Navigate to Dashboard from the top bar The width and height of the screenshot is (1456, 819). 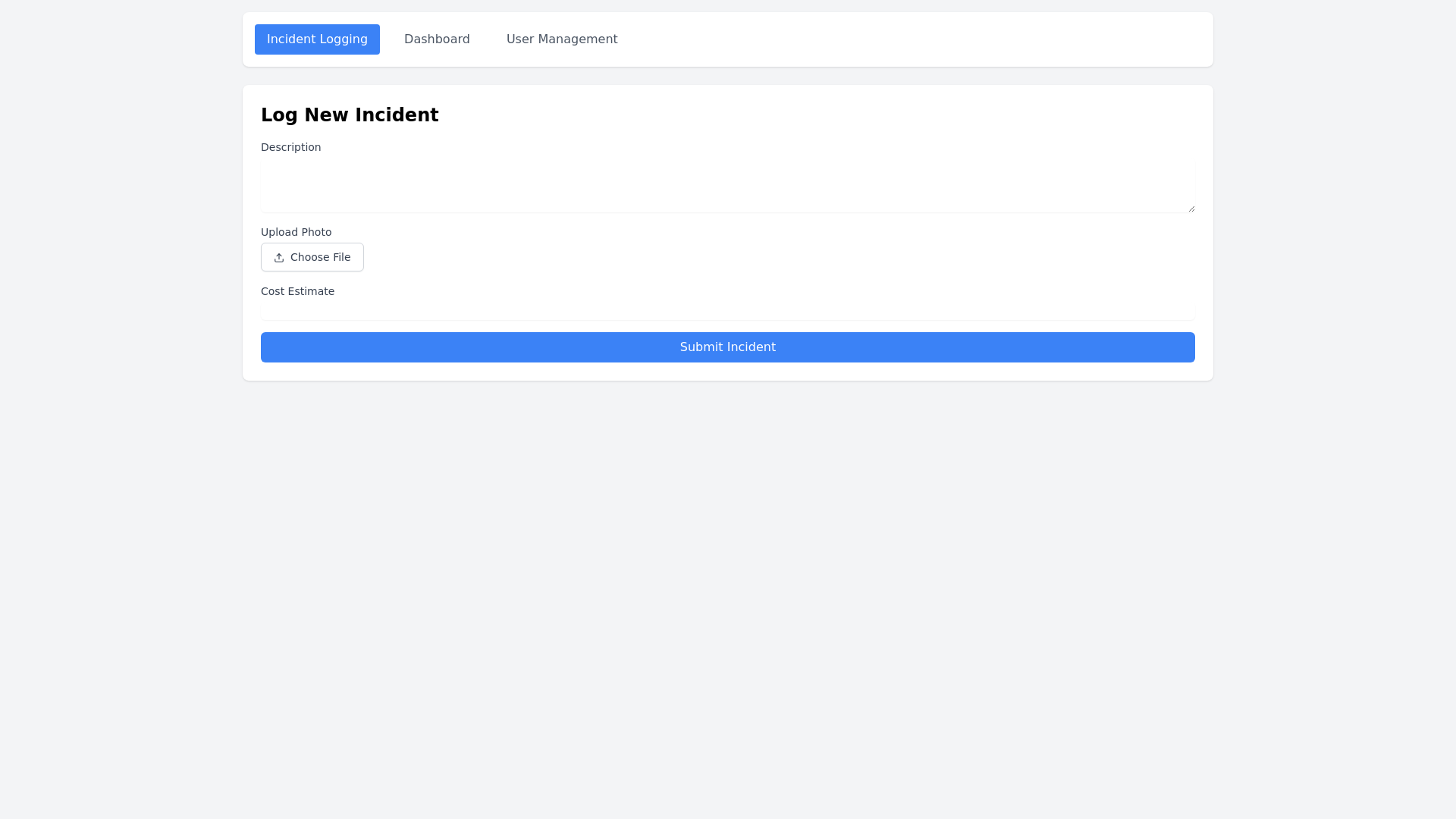pyautogui.click(x=437, y=39)
